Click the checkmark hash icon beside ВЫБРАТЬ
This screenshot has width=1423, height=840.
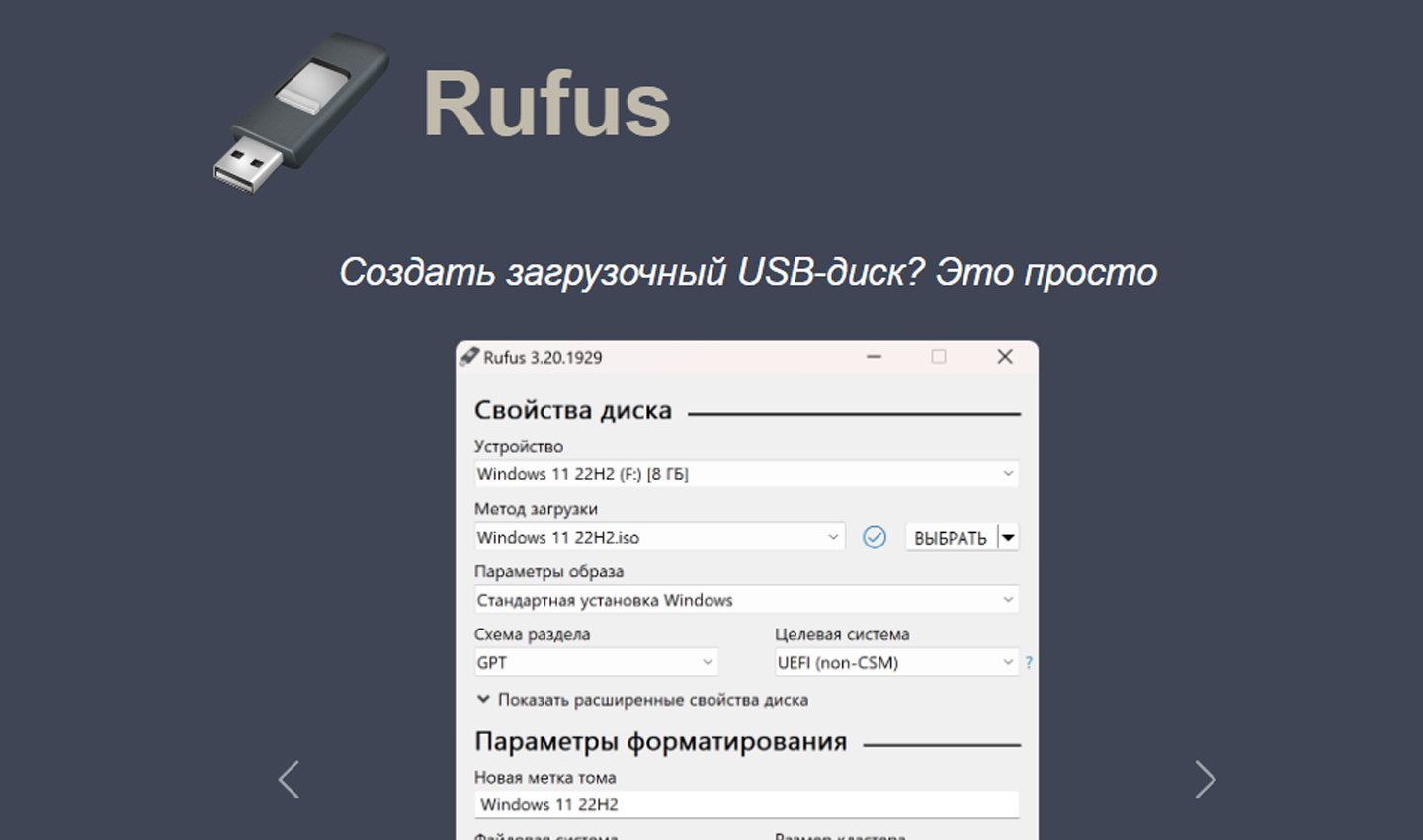pos(875,537)
